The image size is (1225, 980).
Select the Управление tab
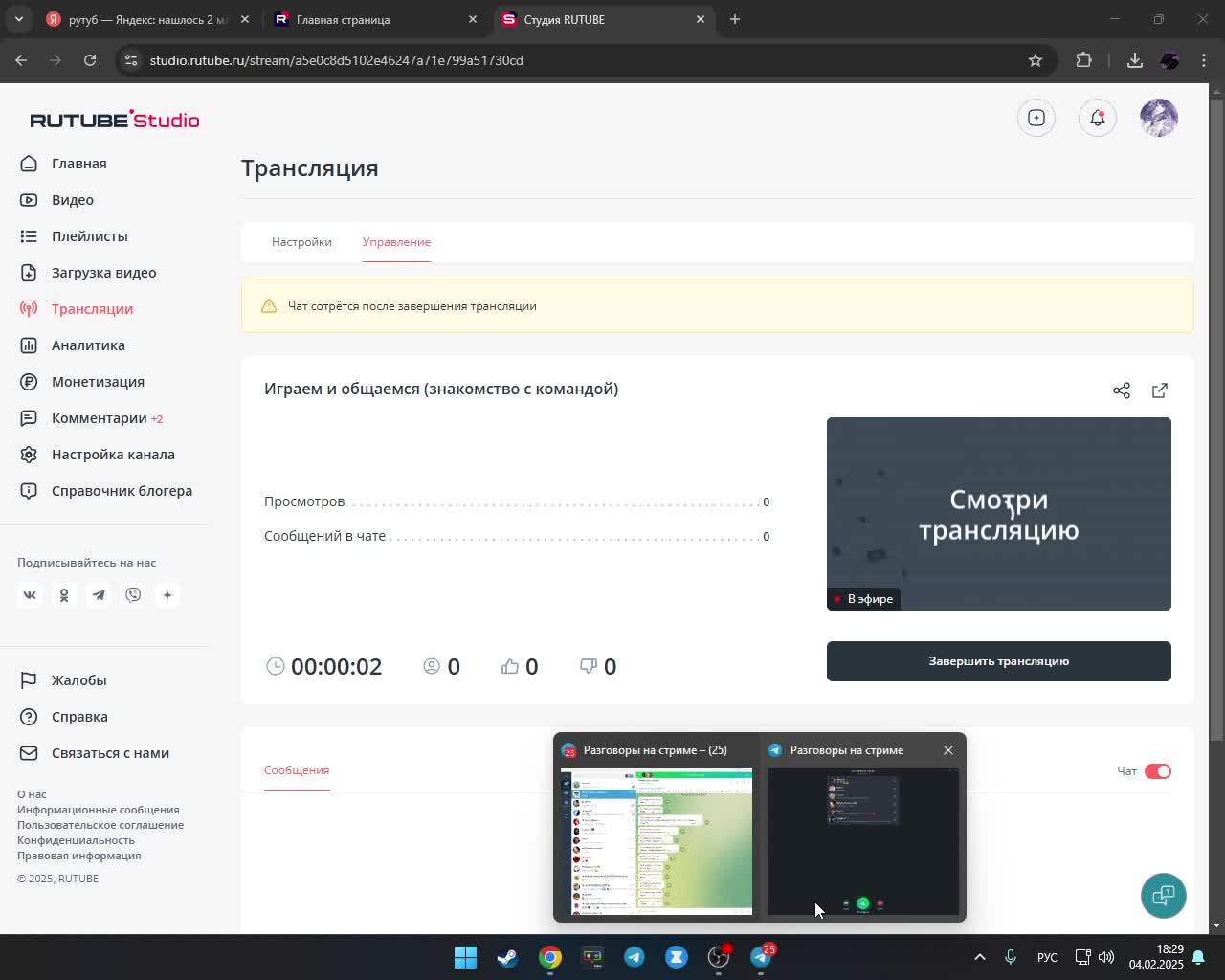396,242
